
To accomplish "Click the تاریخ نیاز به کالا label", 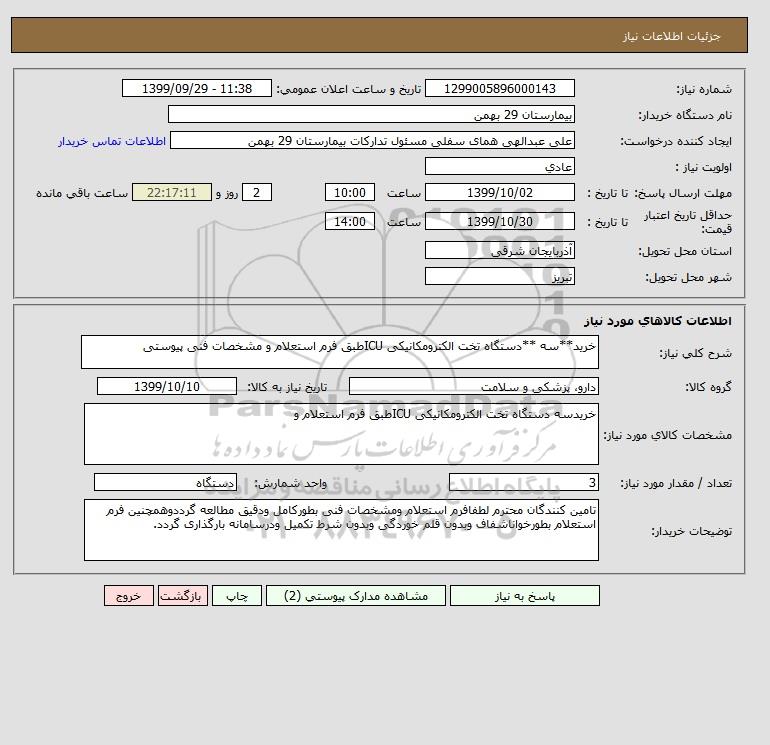I will [x=287, y=387].
